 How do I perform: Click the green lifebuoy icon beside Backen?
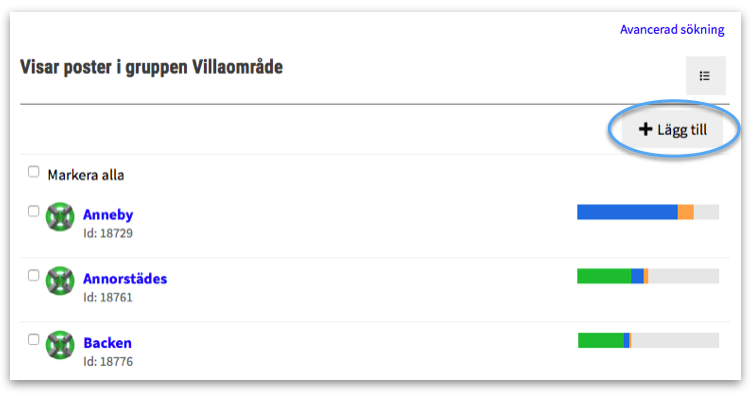point(60,345)
